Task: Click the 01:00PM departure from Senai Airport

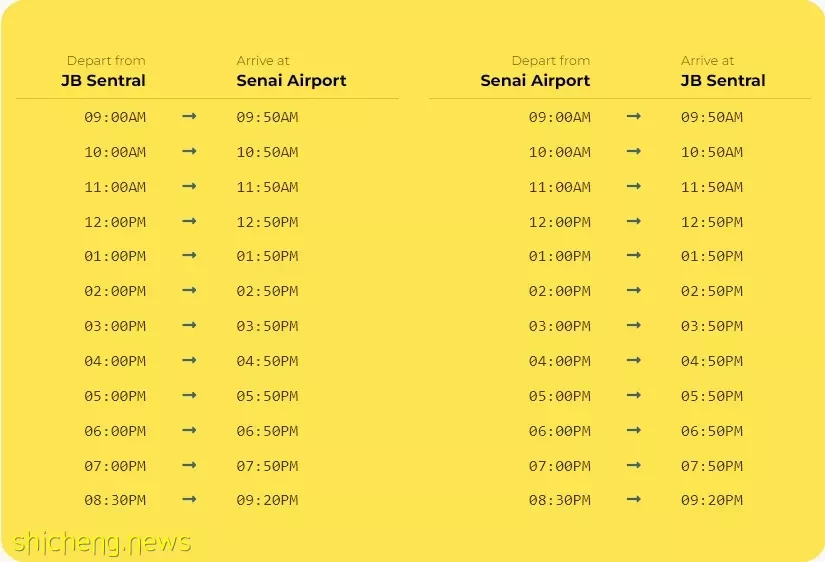Action: pyautogui.click(x=560, y=256)
